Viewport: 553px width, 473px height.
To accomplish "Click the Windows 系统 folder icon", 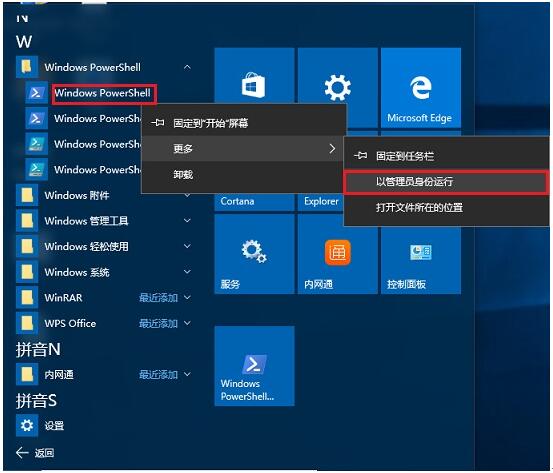I will (27, 272).
